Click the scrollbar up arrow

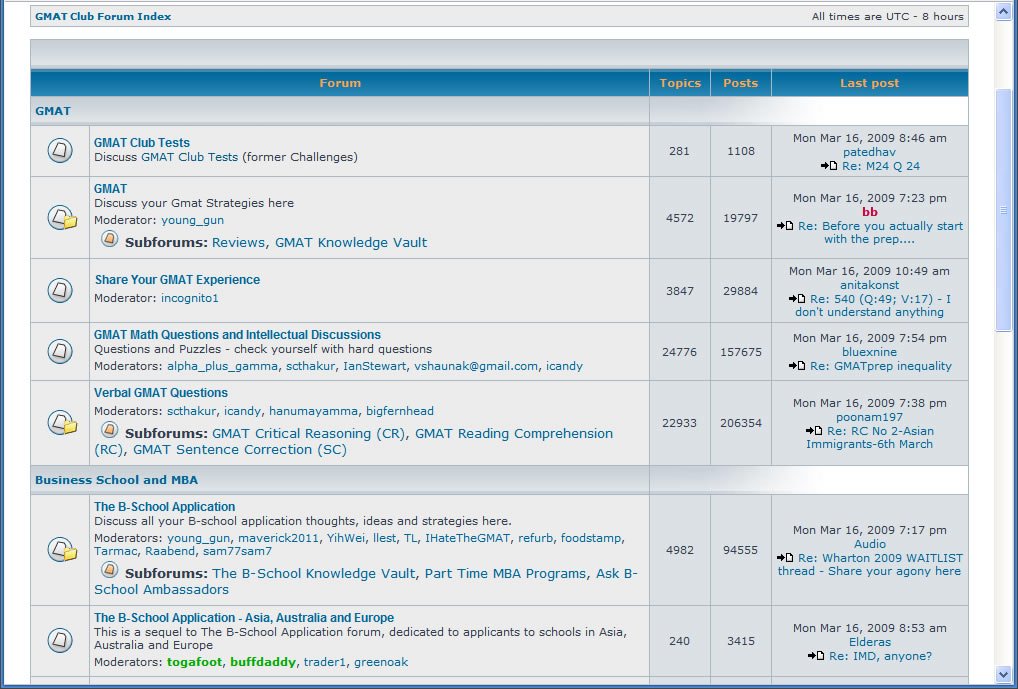1003,12
